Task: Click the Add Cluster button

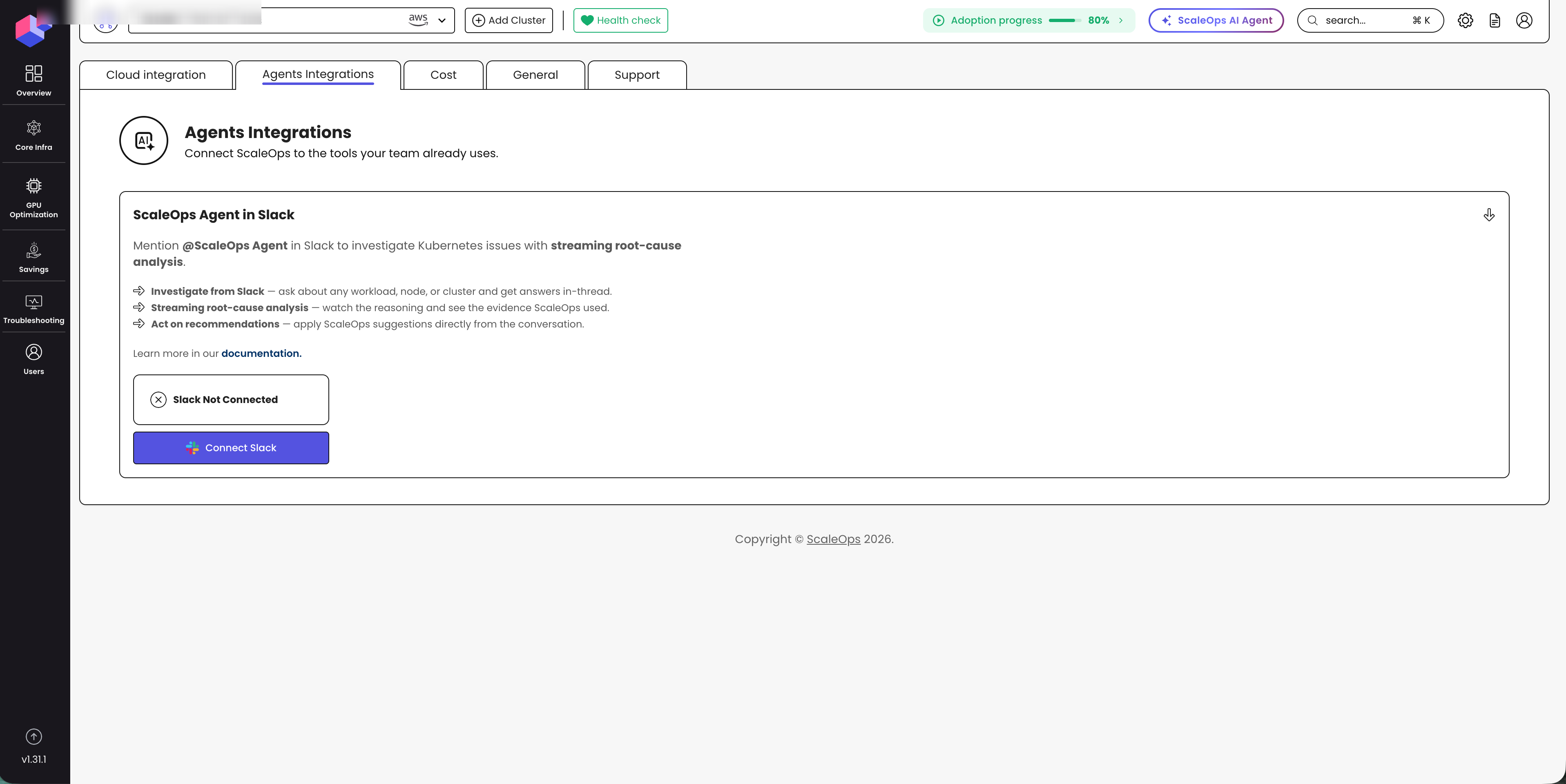Action: coord(509,21)
